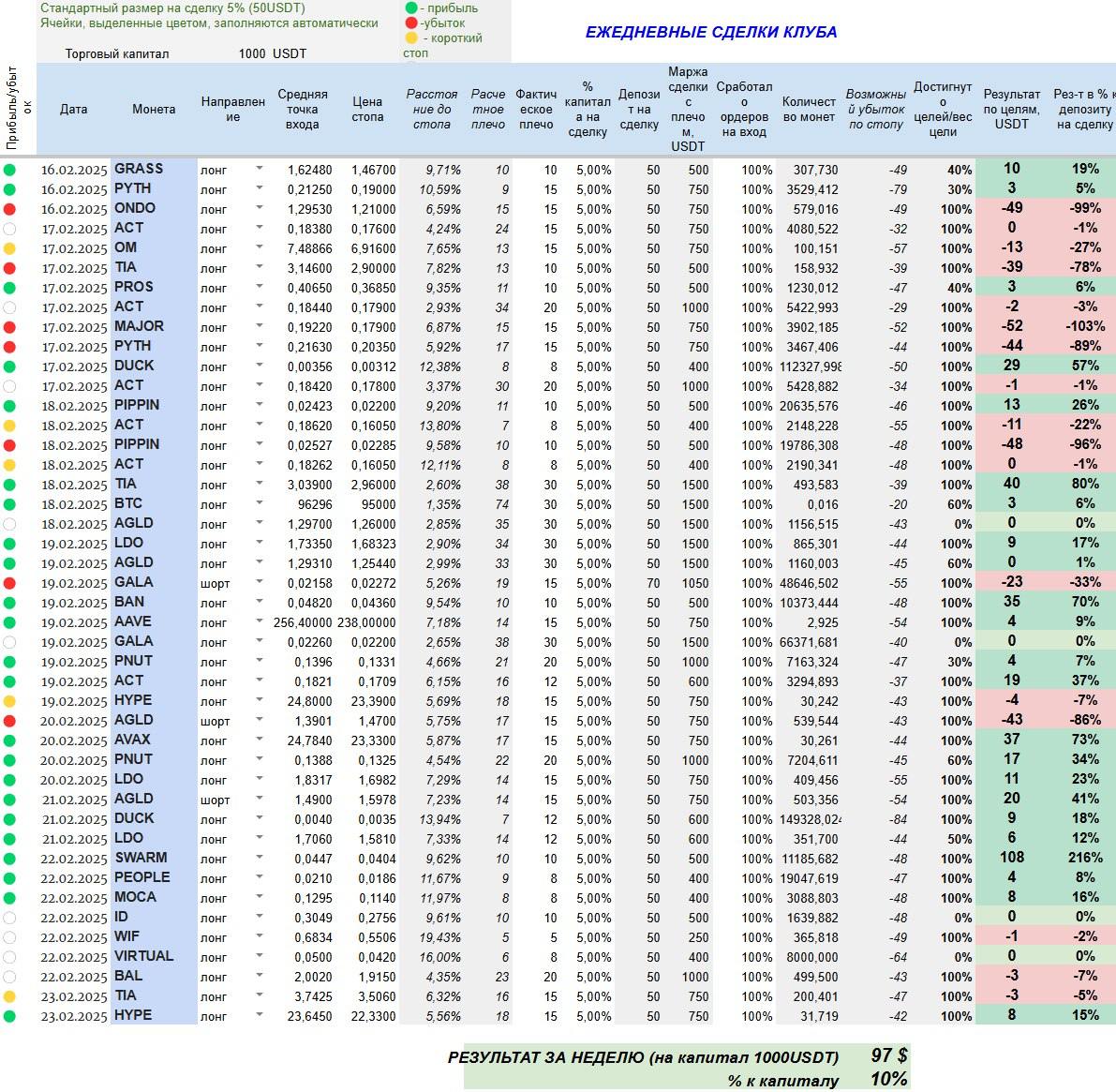Select the green status dot in the MOCA row
The height and width of the screenshot is (1092, 1116).
pos(9,898)
